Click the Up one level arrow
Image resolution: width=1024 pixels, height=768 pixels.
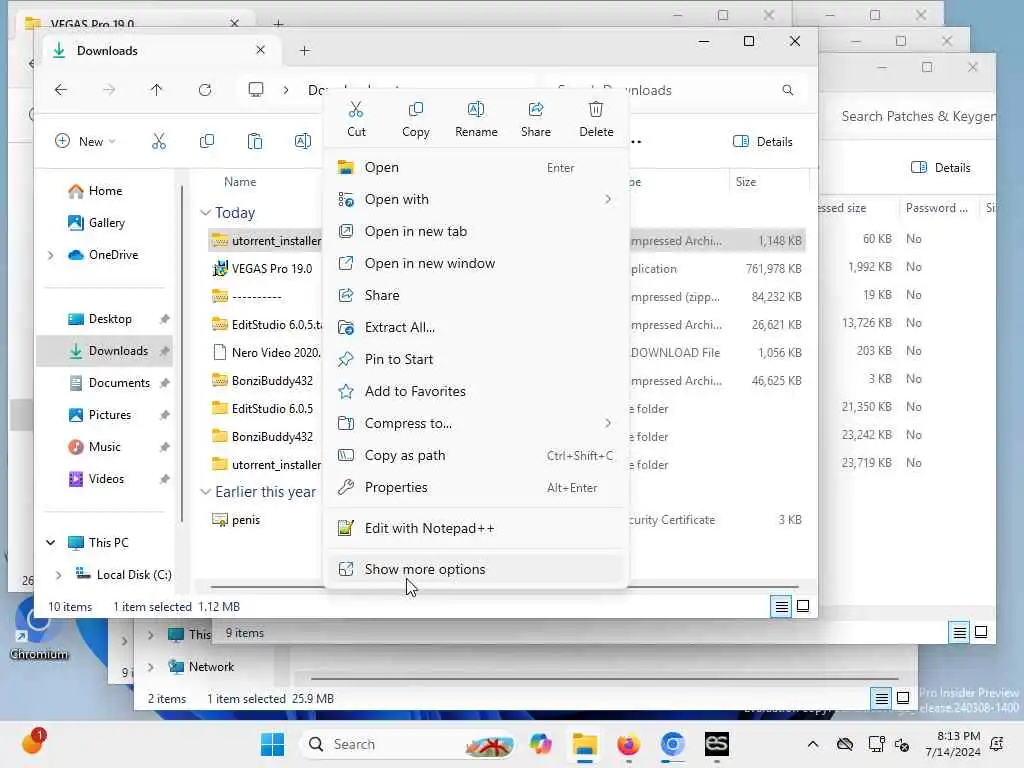[156, 89]
